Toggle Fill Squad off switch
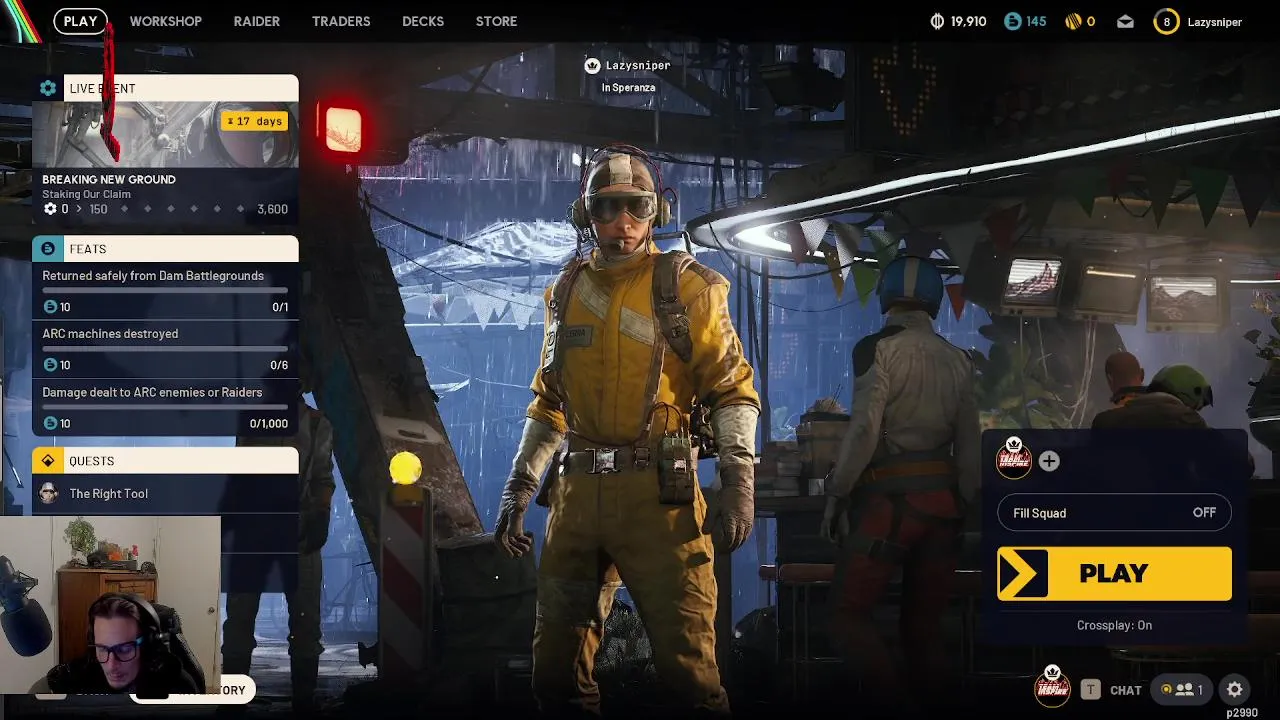 (1114, 513)
